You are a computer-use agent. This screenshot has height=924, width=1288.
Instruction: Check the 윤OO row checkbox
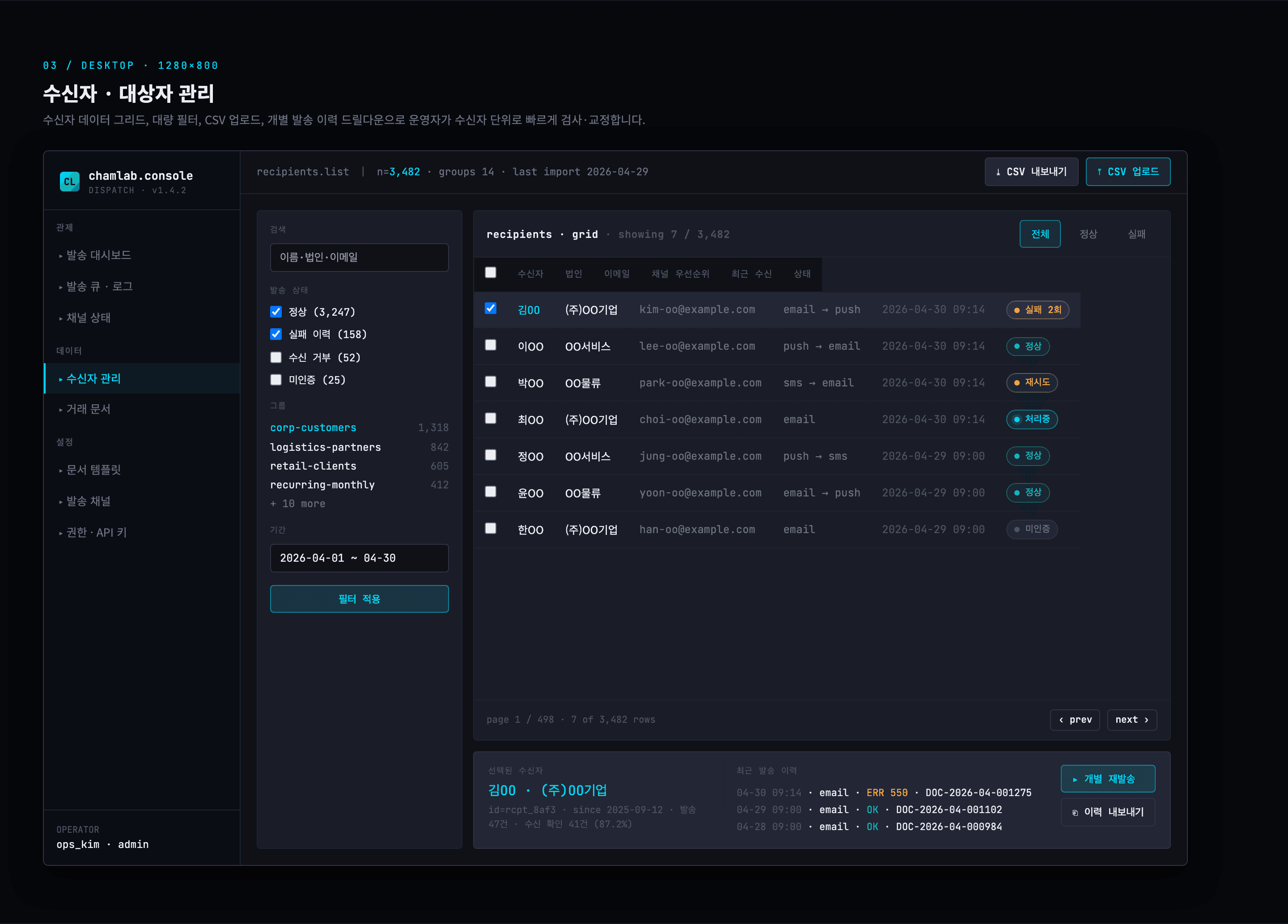[x=491, y=492]
